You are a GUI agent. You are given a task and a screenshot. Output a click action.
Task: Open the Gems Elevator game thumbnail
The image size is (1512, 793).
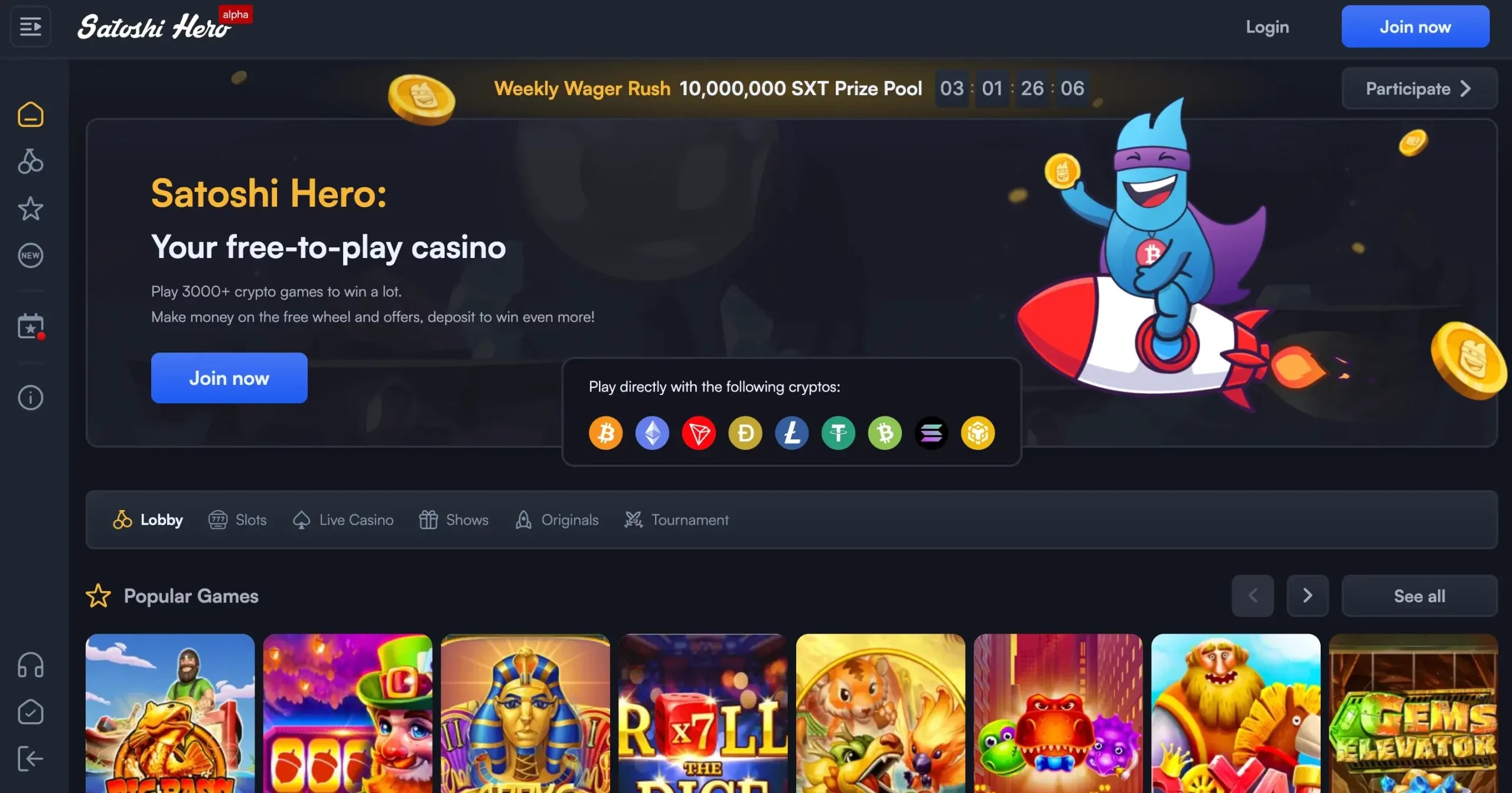pyautogui.click(x=1413, y=713)
